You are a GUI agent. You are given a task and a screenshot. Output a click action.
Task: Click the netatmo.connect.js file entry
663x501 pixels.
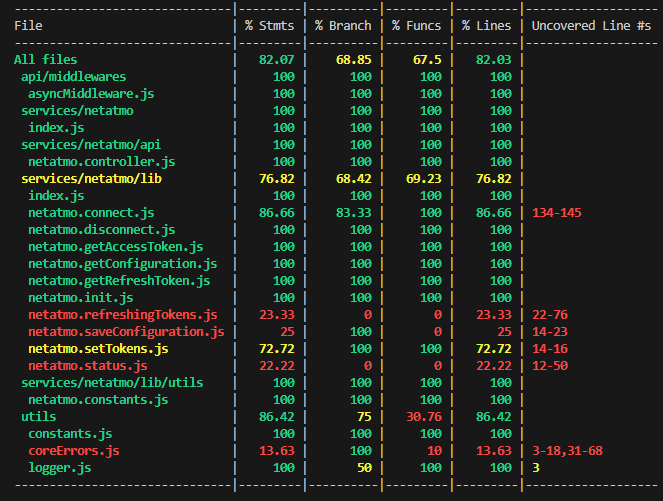(x=90, y=213)
